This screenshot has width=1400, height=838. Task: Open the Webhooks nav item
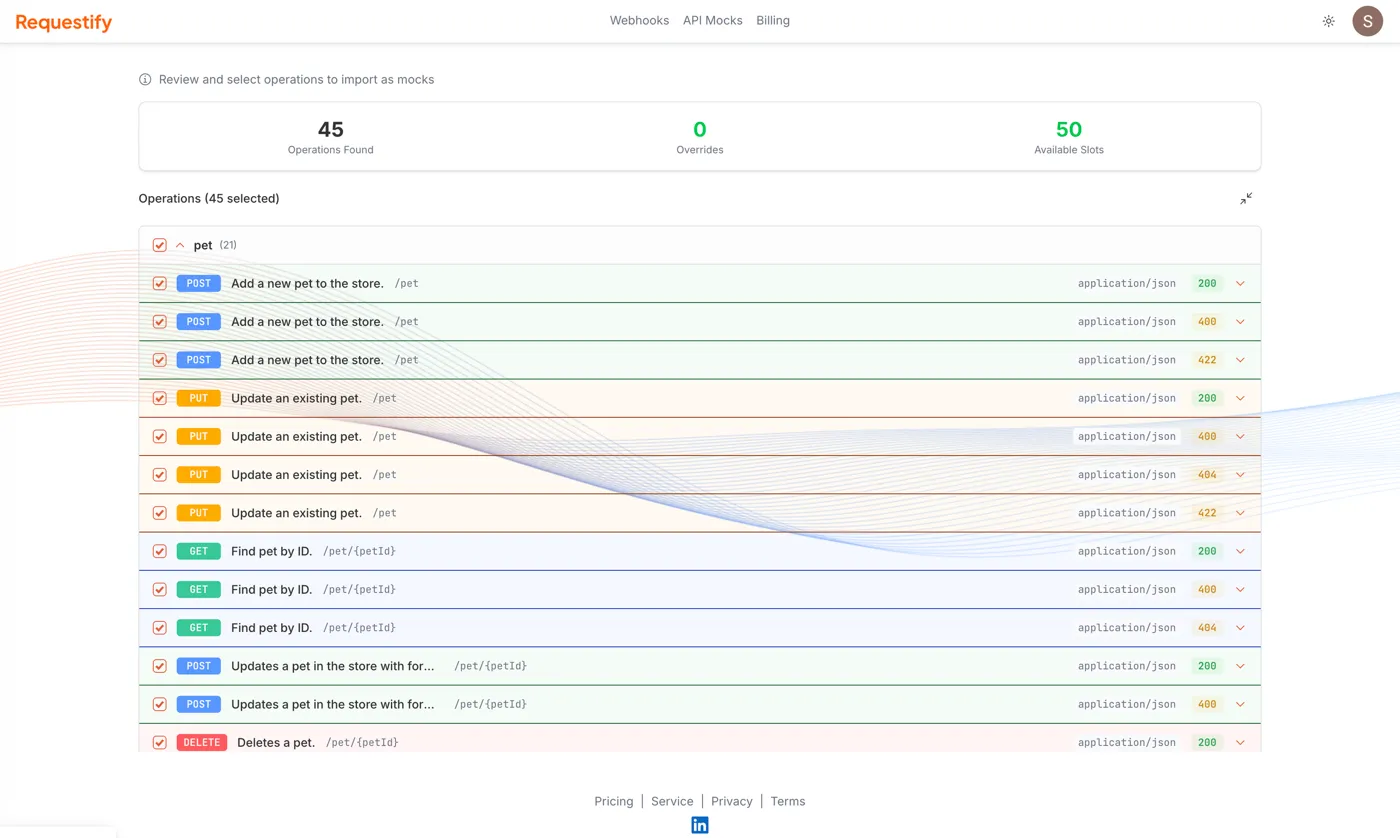[x=639, y=20]
